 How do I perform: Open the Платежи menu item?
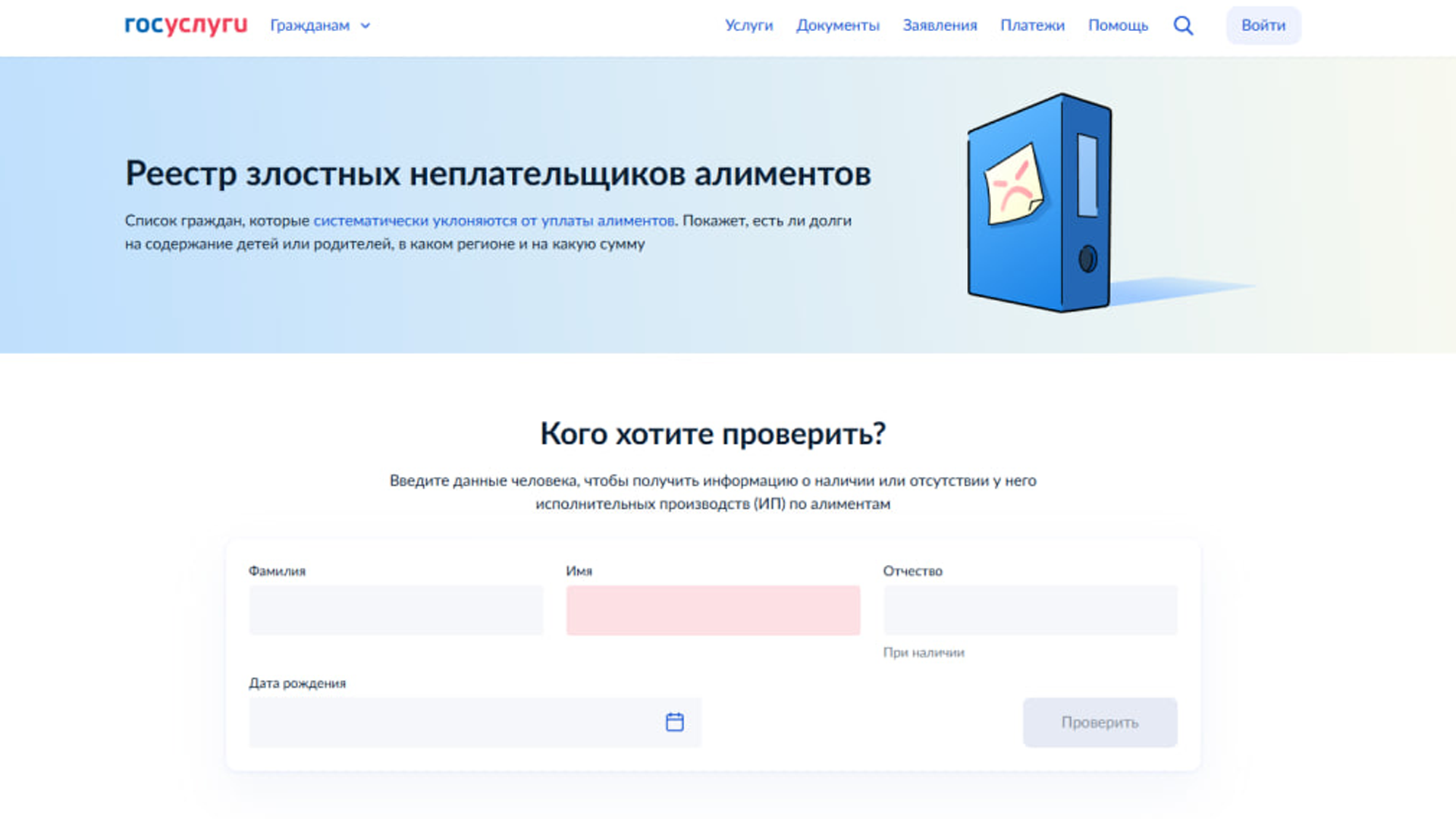click(x=1032, y=25)
